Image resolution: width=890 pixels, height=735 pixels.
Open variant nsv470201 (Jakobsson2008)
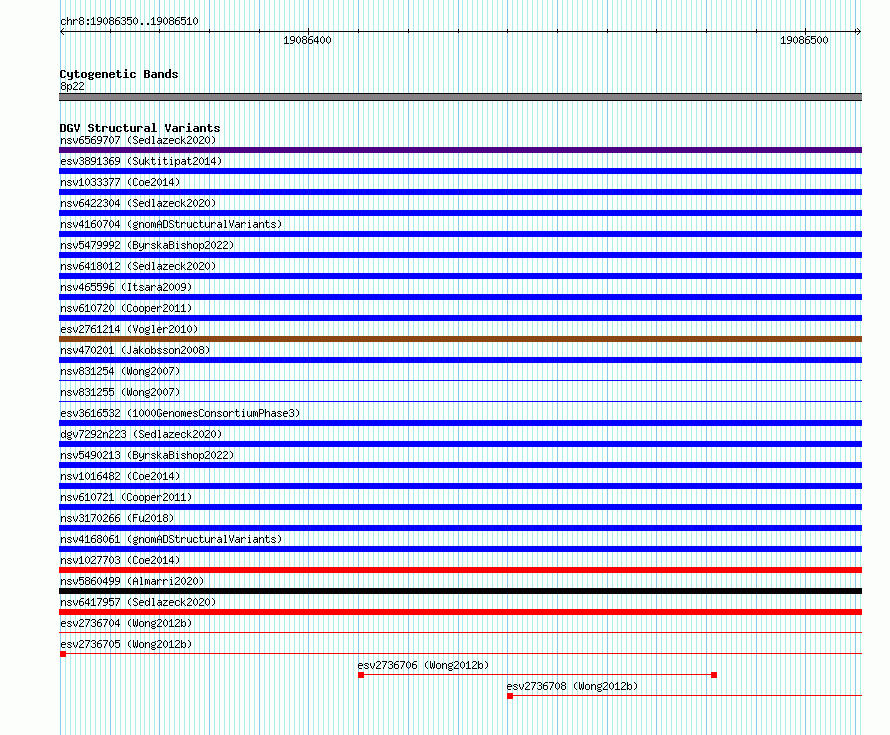(x=135, y=350)
